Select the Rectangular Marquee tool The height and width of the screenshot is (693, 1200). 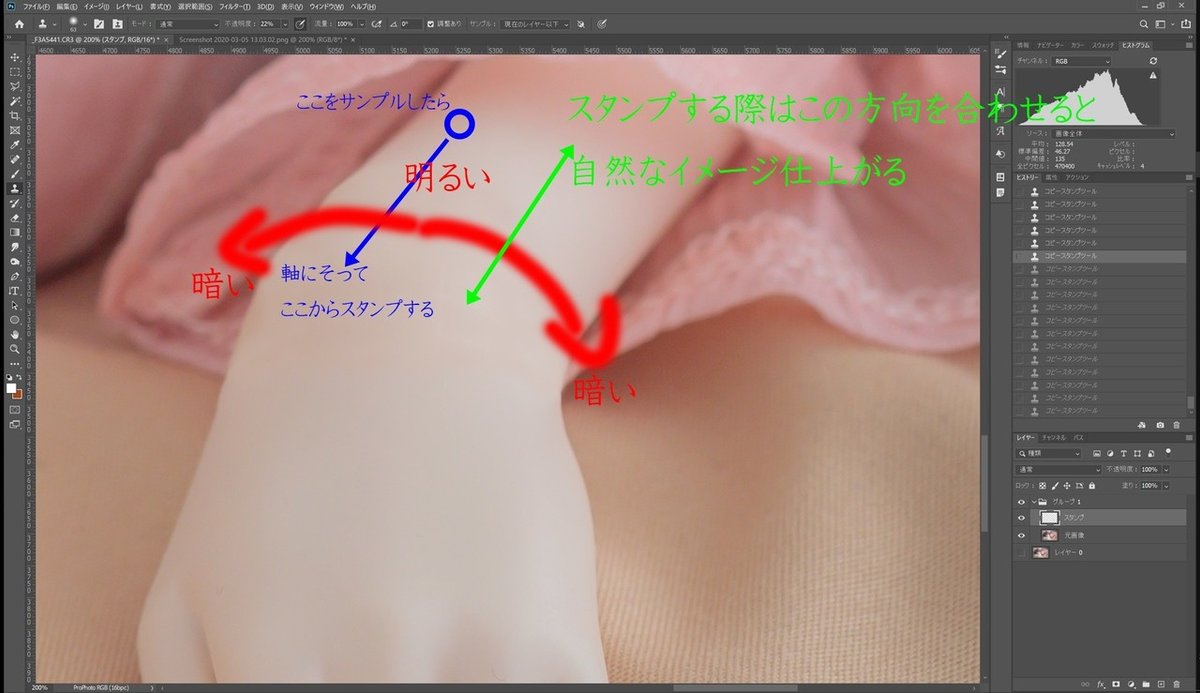click(15, 72)
